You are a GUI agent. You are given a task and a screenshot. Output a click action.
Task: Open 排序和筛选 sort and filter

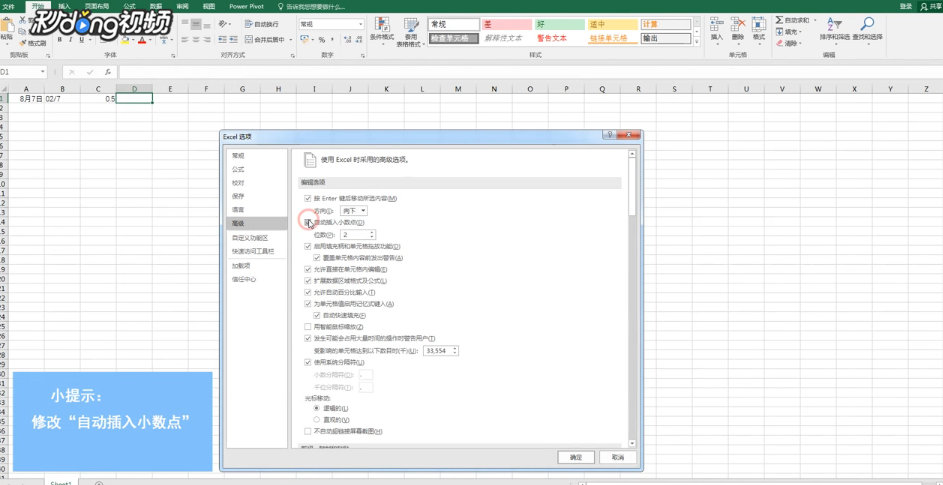click(834, 29)
